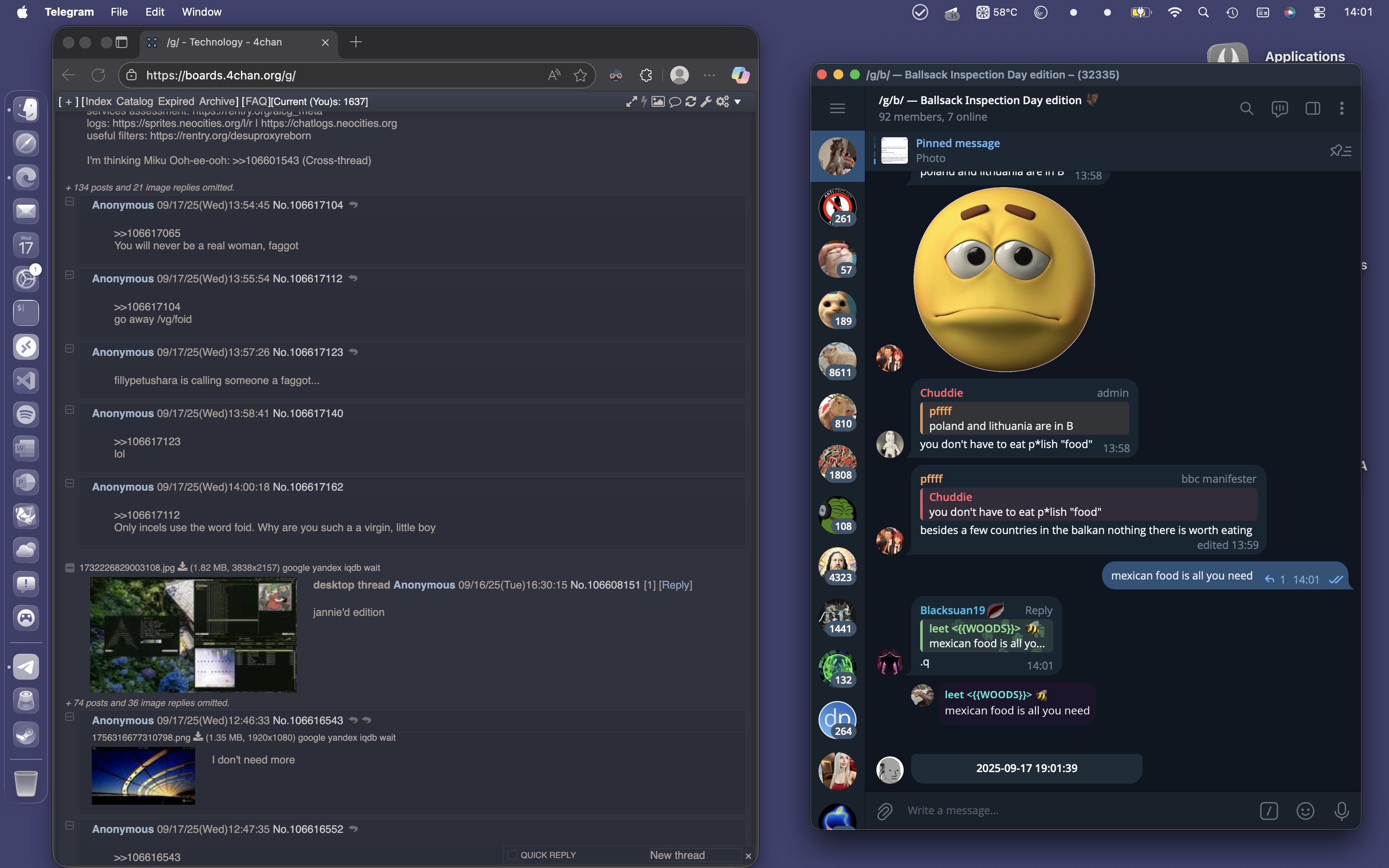The height and width of the screenshot is (868, 1389).
Task: Select the Telegram chat with 261 unread
Action: pos(838,207)
